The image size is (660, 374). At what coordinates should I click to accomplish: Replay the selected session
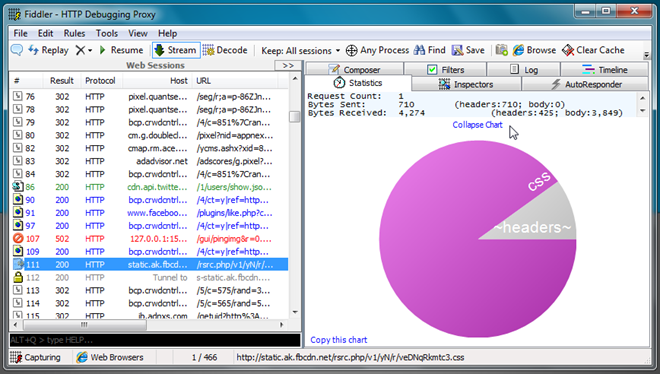coord(48,50)
